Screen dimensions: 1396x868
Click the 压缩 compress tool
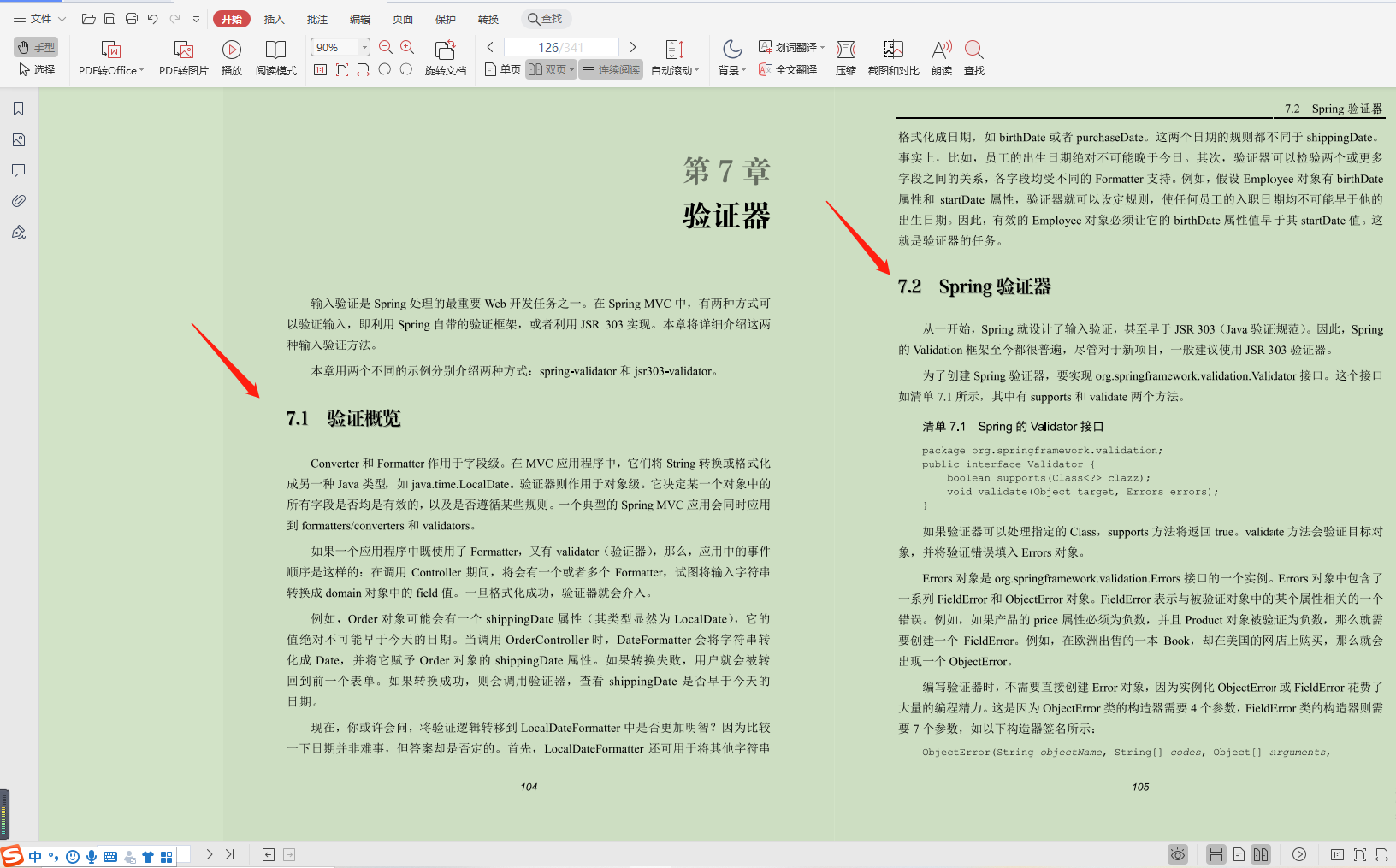coord(846,58)
